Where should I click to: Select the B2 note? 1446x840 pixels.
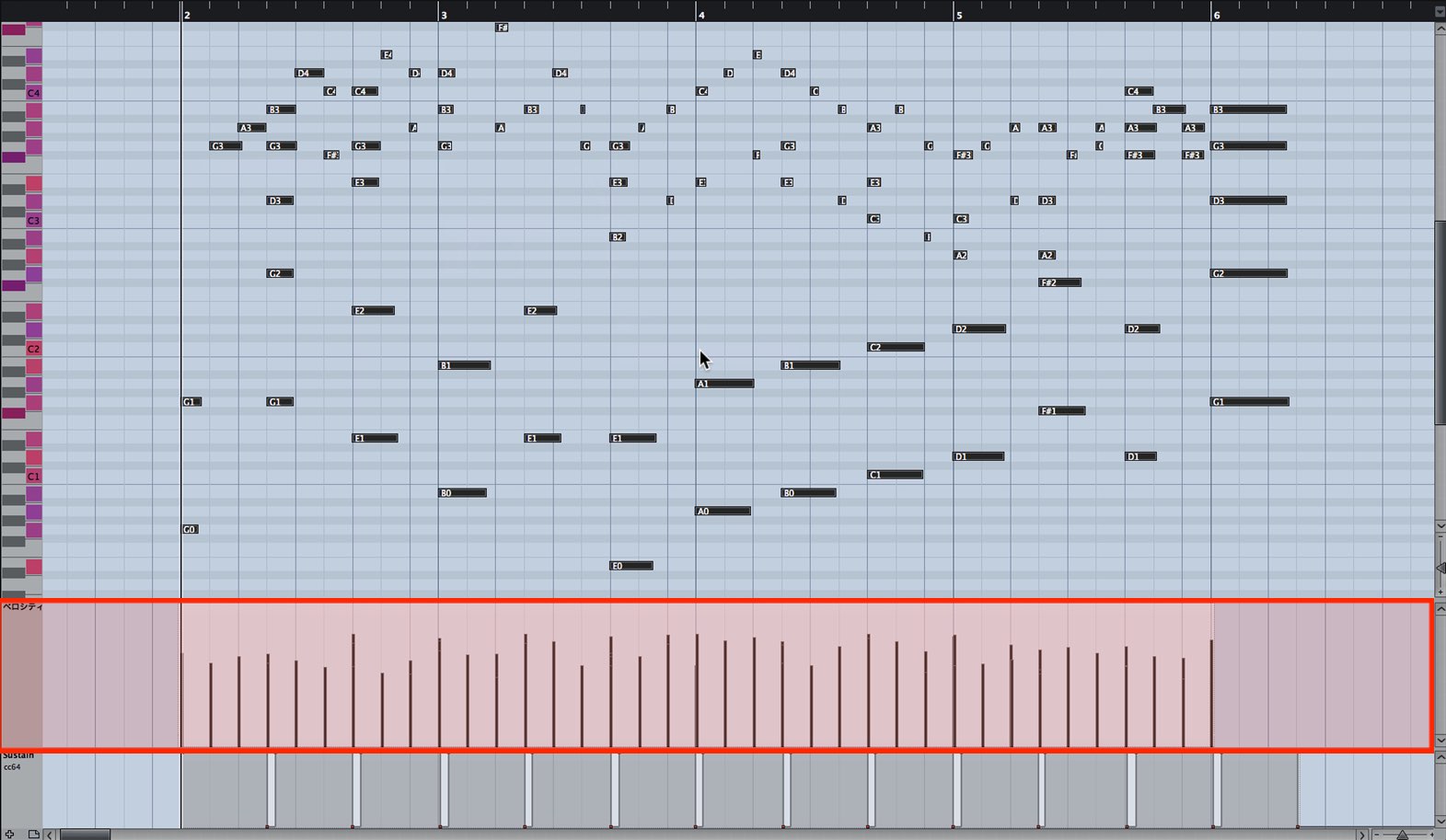click(619, 237)
